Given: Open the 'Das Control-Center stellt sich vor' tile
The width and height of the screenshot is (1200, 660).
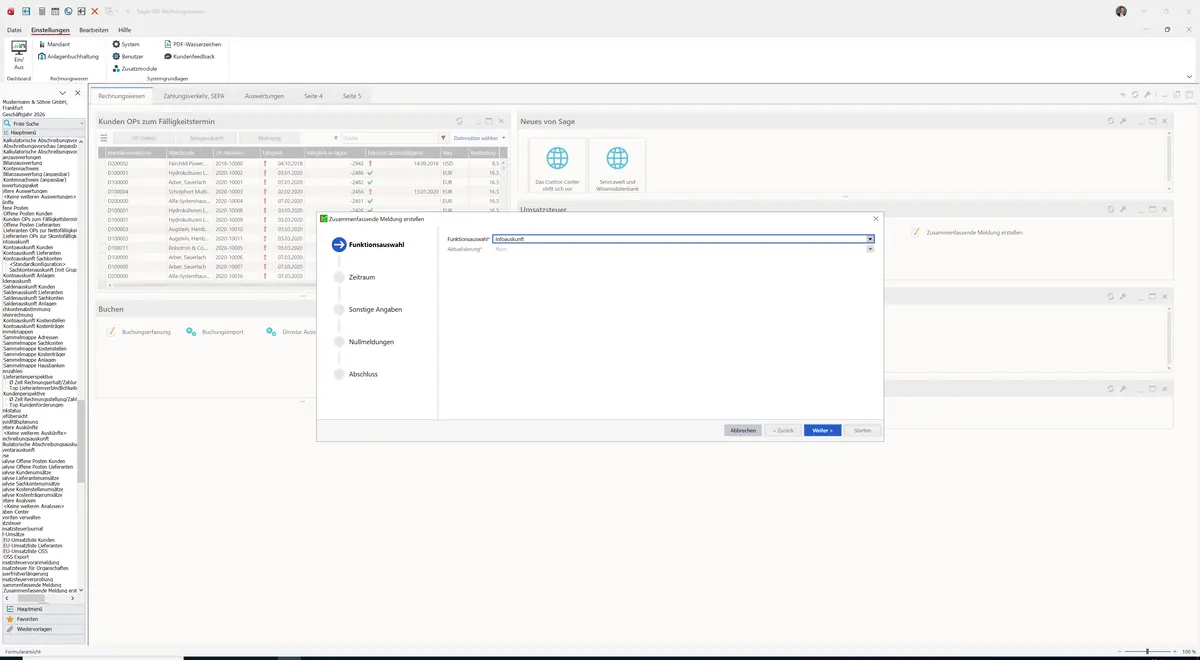Looking at the screenshot, I should coord(557,165).
